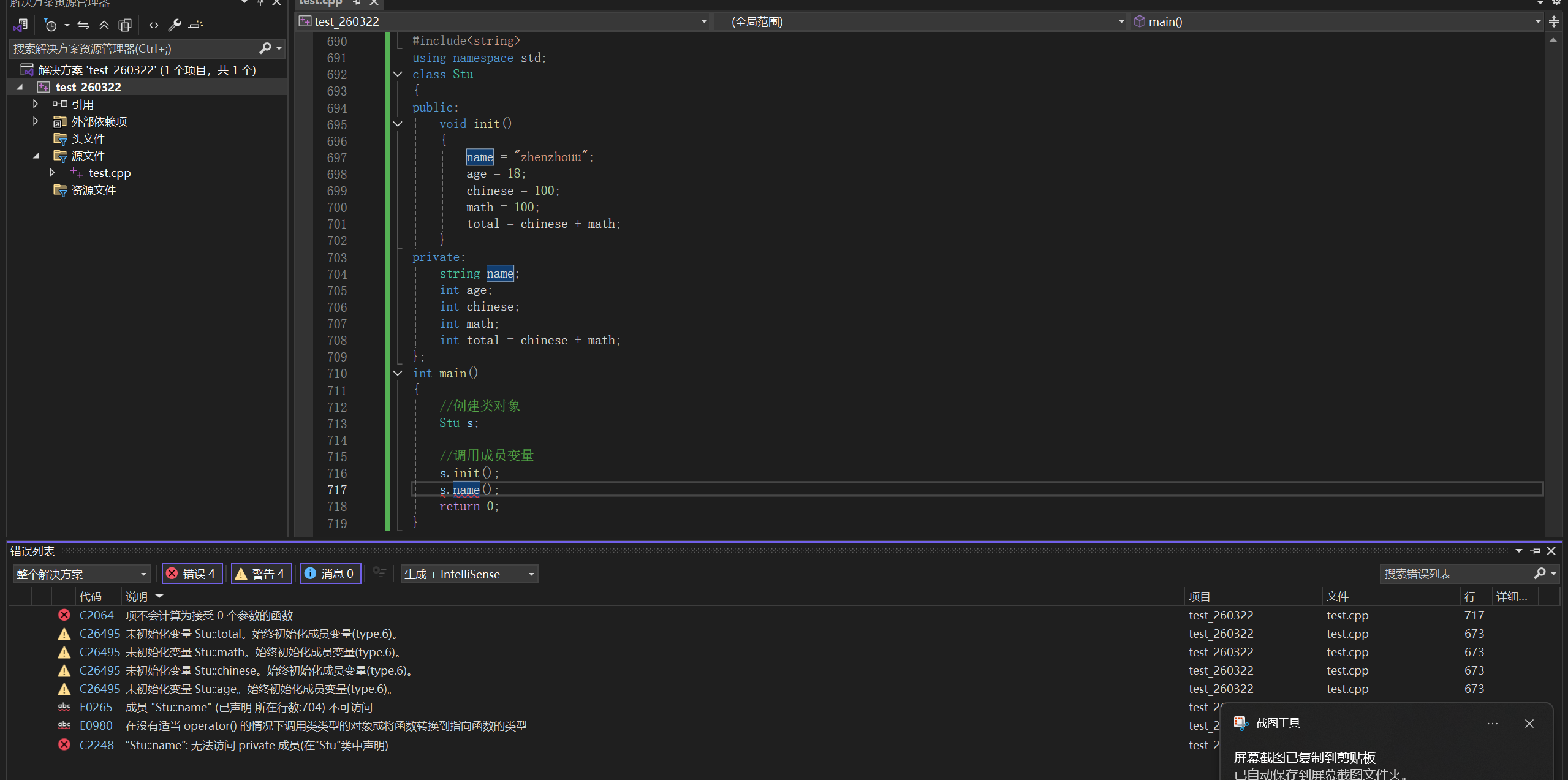Select test.cpp in the solution tree
Screen dimensions: 1568x780
(110, 173)
